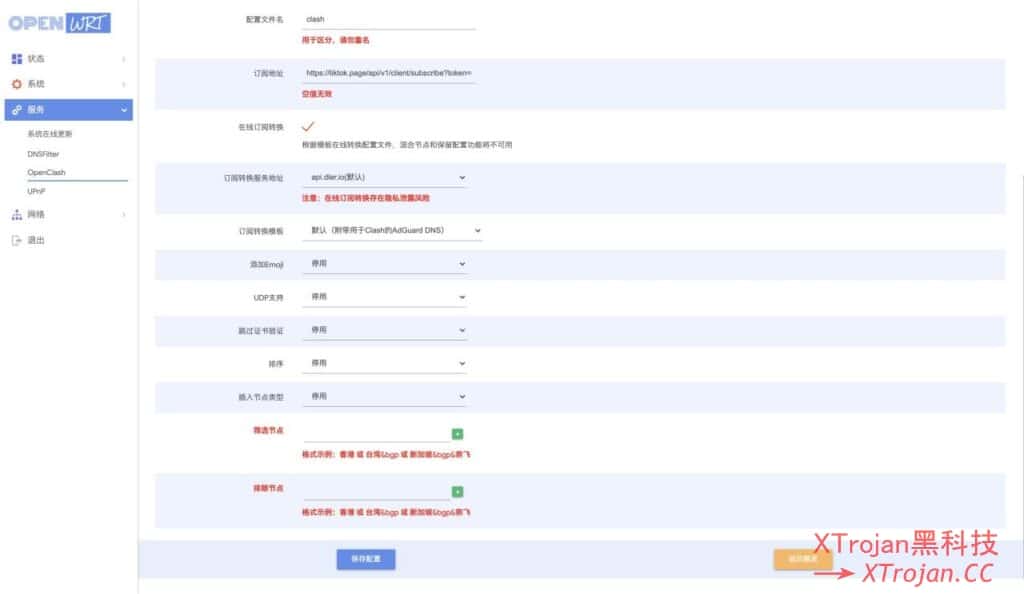
Task: Click the 保存配置 button
Action: point(364,559)
